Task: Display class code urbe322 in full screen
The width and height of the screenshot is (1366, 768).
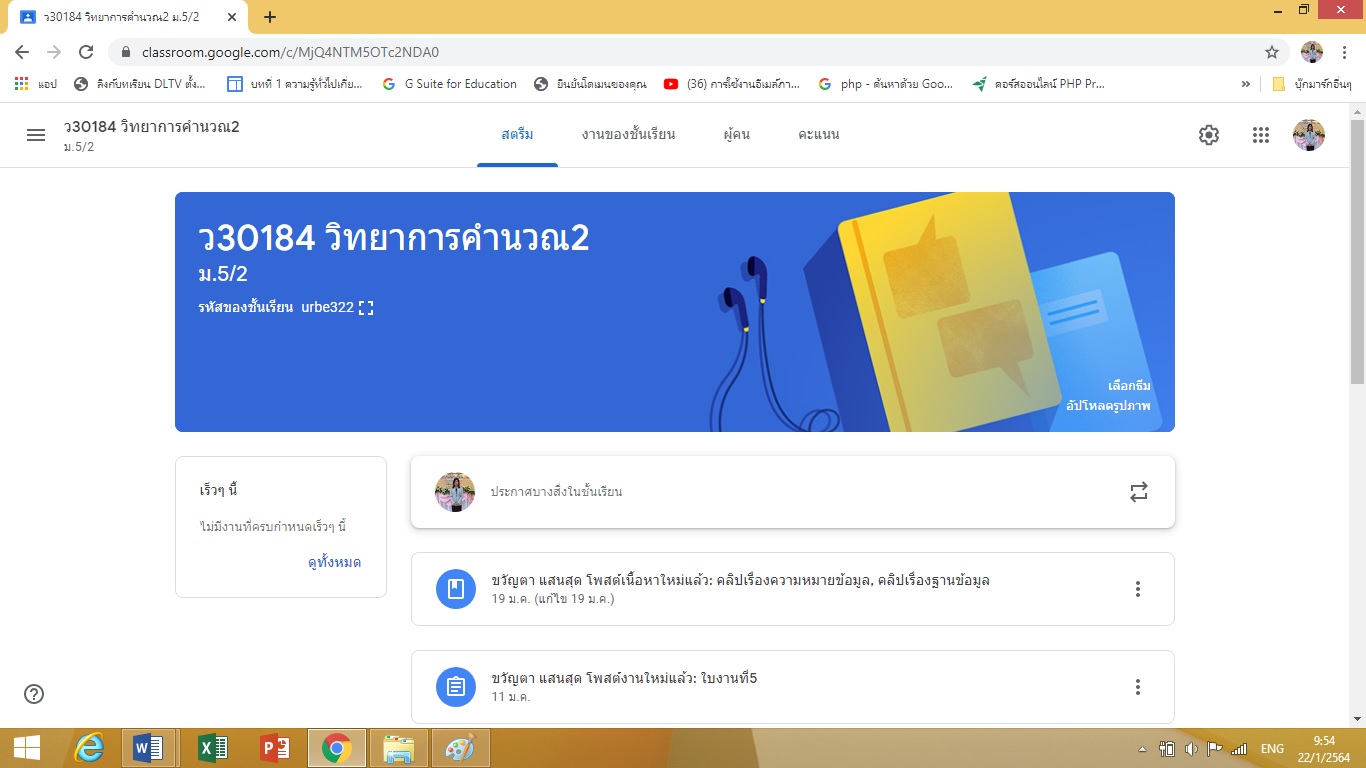Action: 366,308
